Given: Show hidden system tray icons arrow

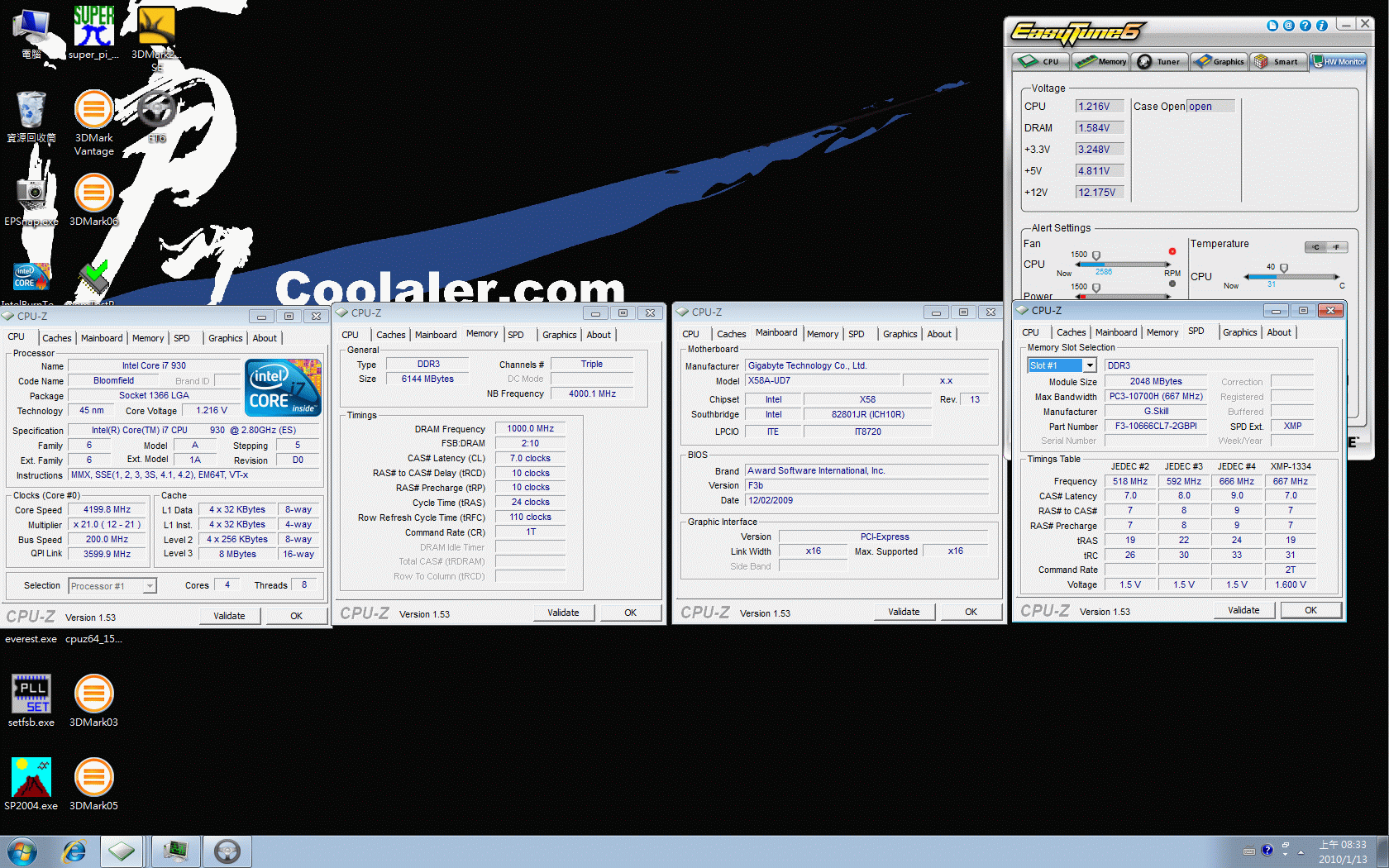Looking at the screenshot, I should click(1301, 852).
